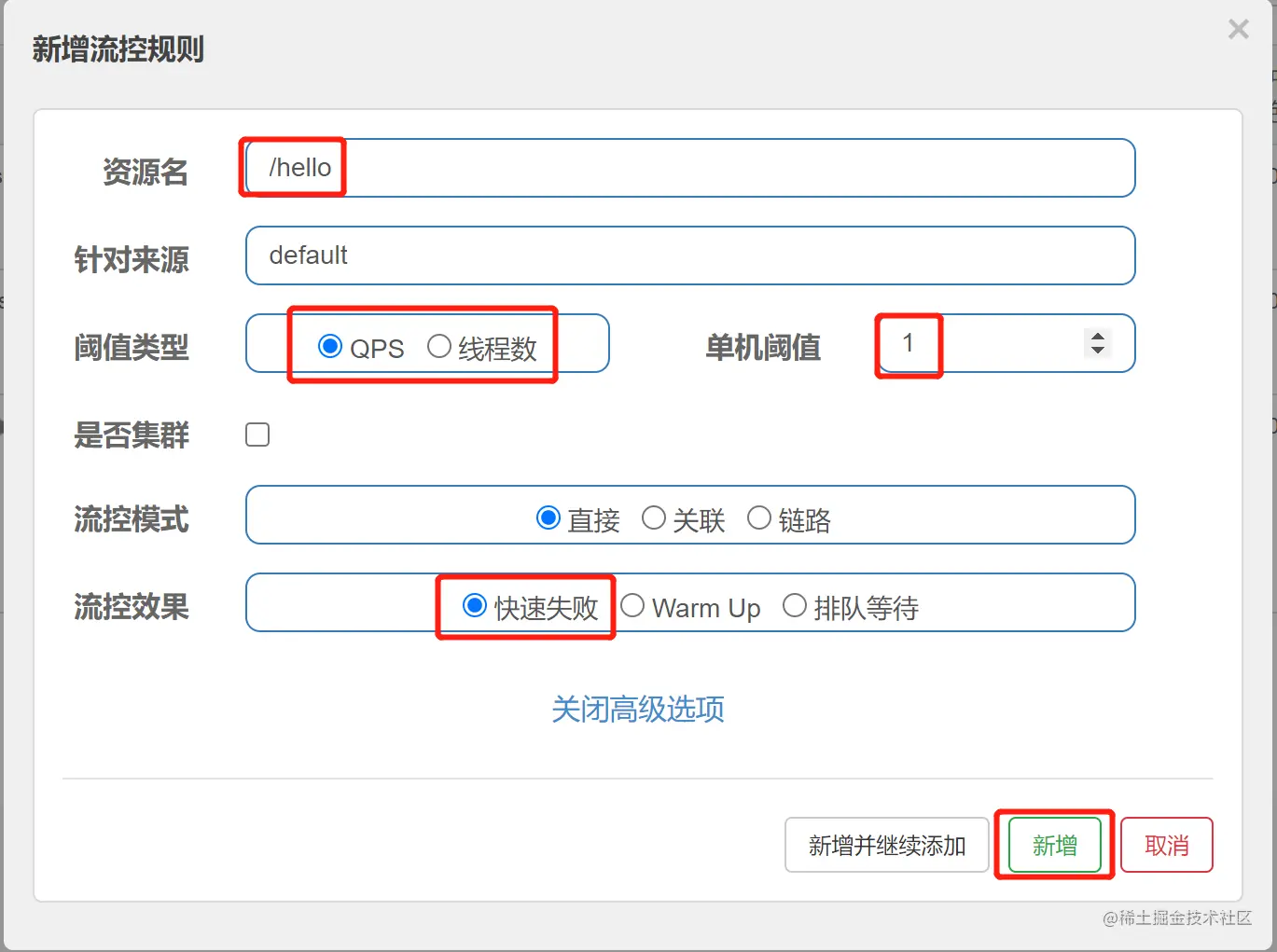Click the 新增并继续添加 button
The width and height of the screenshot is (1277, 952).
click(x=886, y=845)
